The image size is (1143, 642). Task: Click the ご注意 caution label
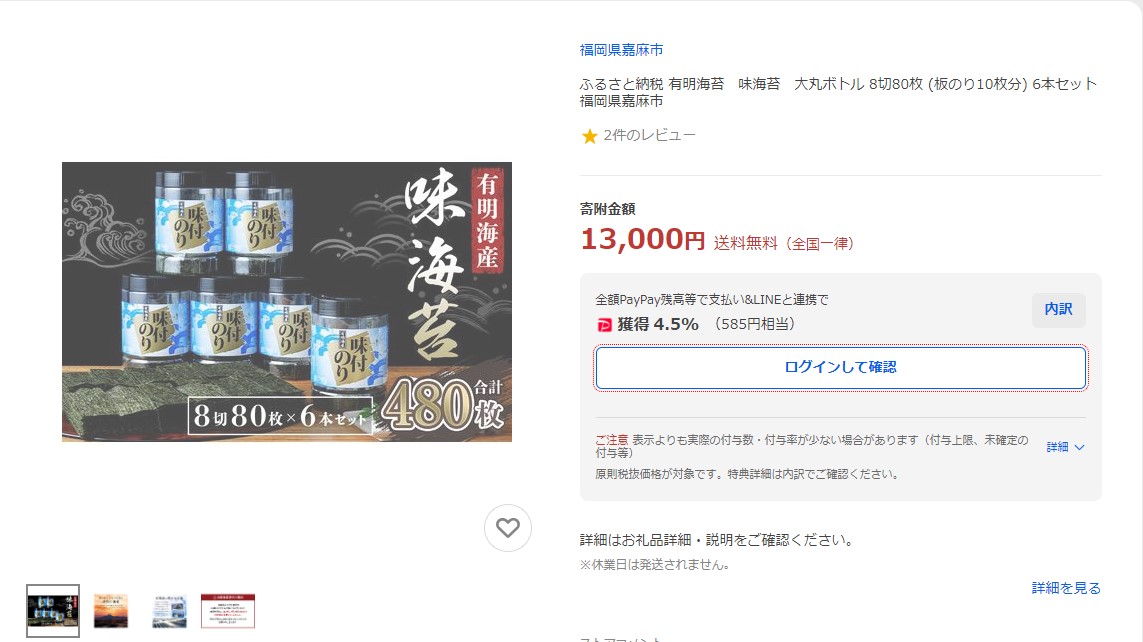point(611,440)
